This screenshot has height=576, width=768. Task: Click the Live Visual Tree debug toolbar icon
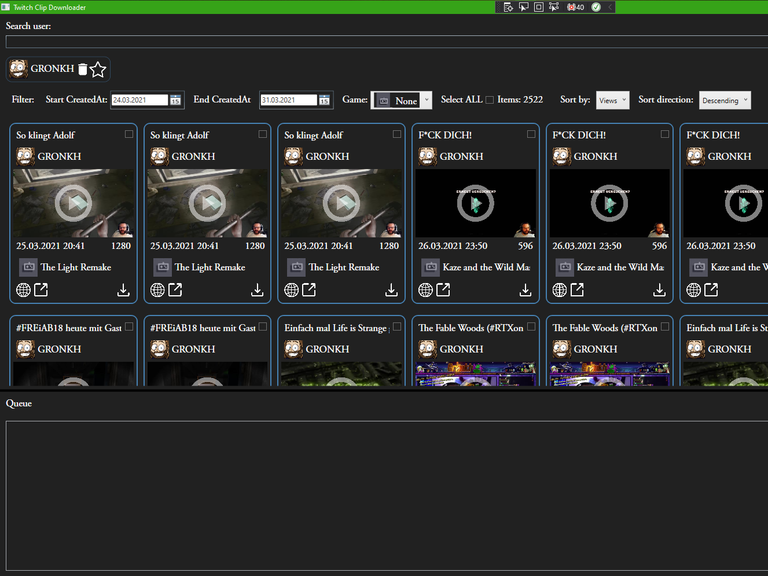click(x=508, y=7)
